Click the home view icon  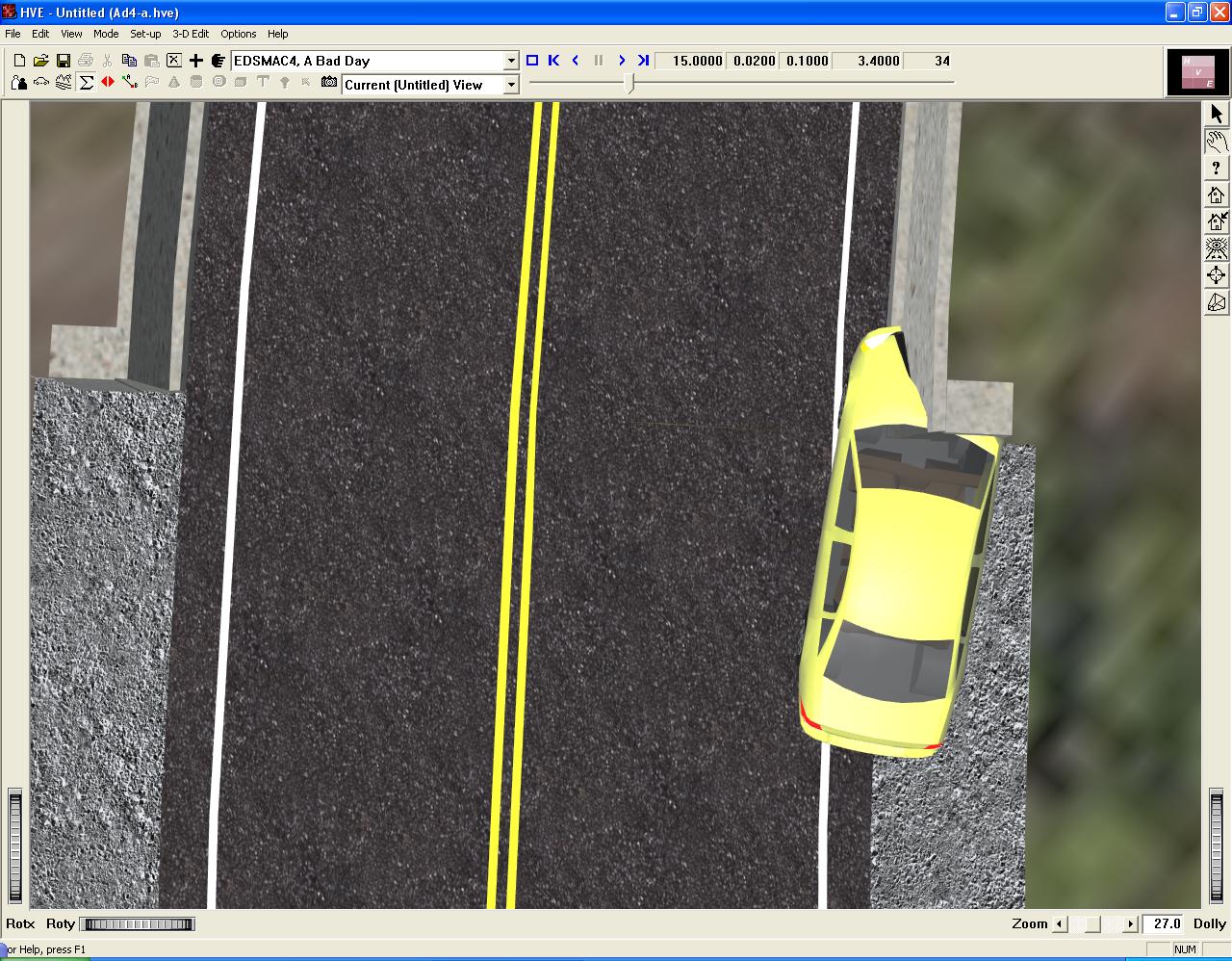pos(1217,195)
